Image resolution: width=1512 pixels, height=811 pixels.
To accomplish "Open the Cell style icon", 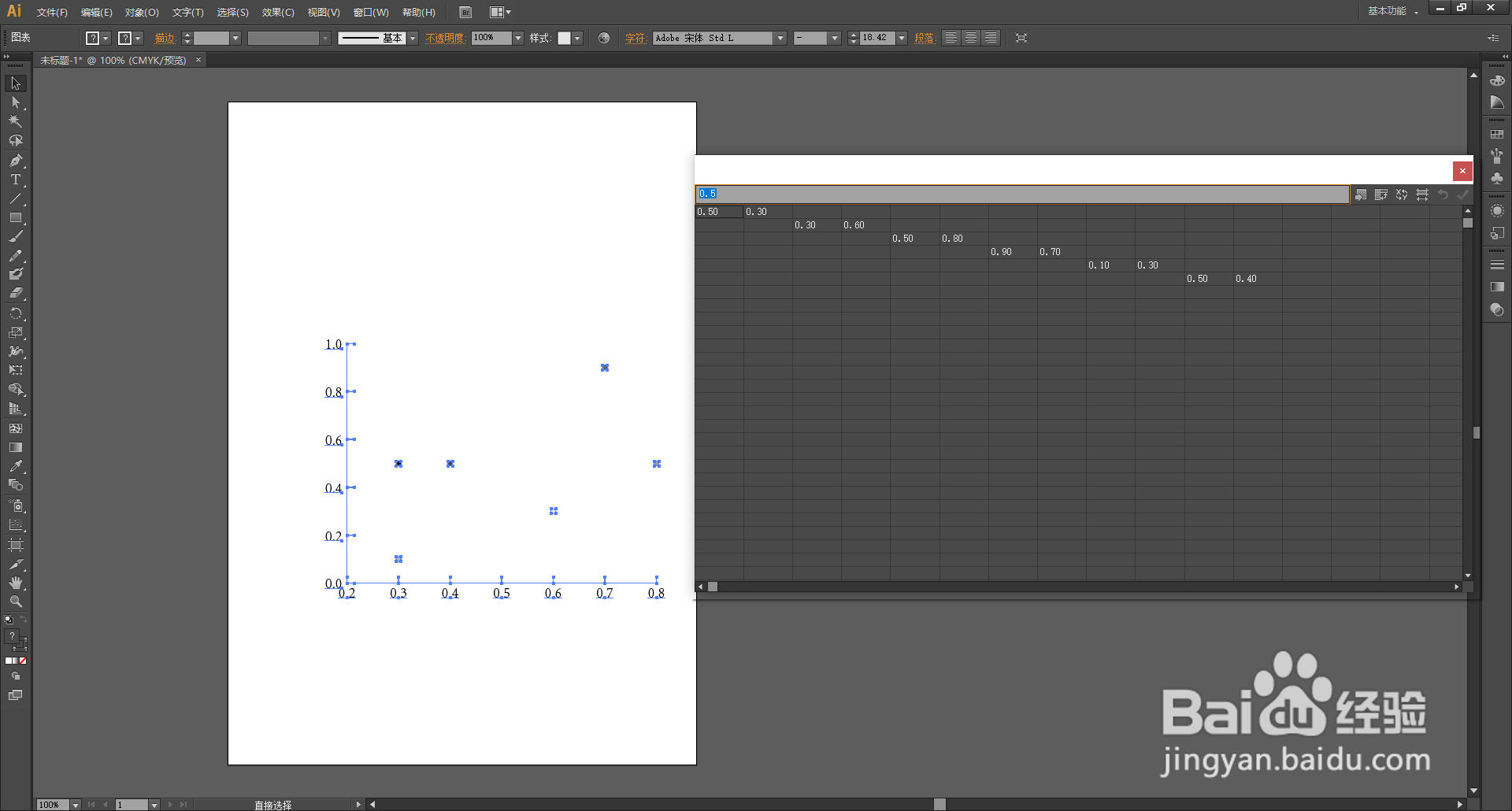I will click(1422, 194).
